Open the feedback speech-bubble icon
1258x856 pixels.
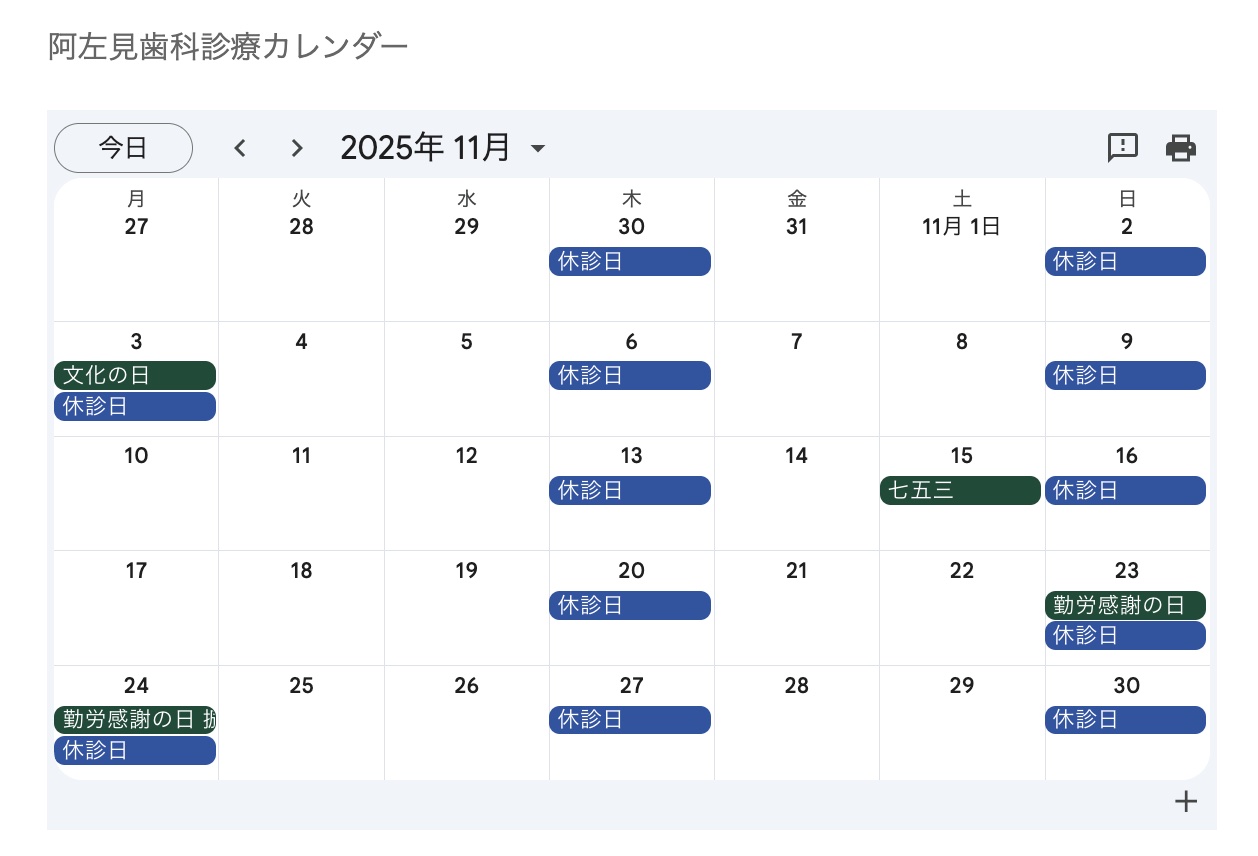point(1123,148)
